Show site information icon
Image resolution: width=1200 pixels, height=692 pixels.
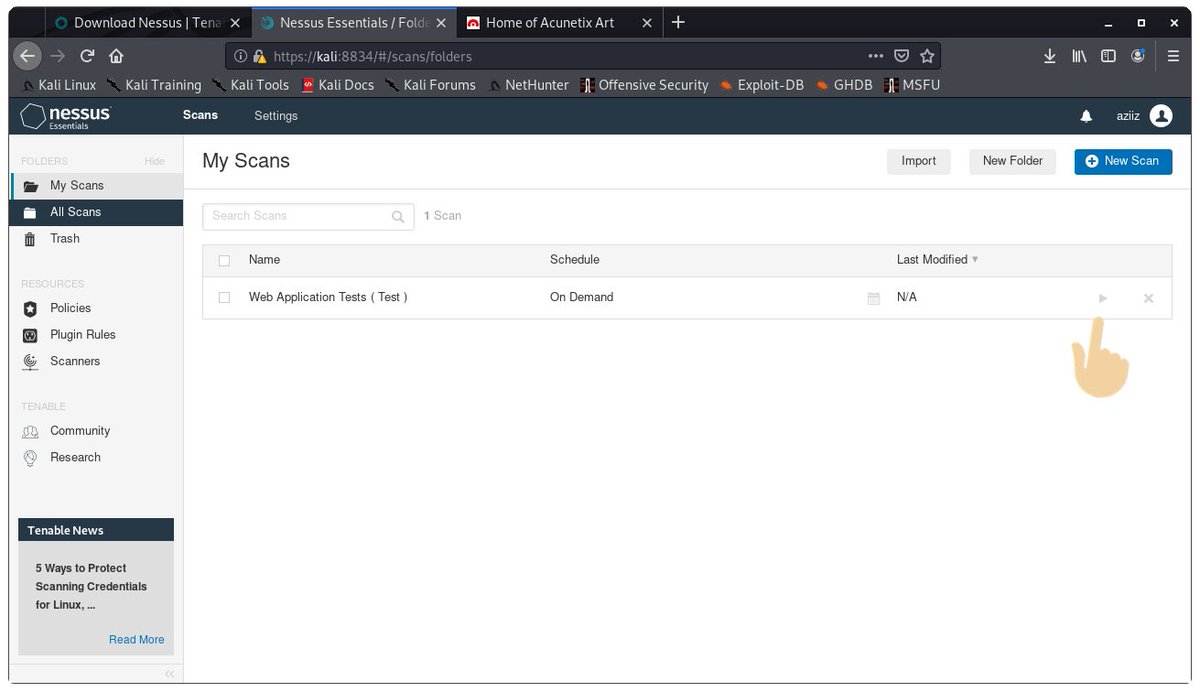click(x=240, y=57)
